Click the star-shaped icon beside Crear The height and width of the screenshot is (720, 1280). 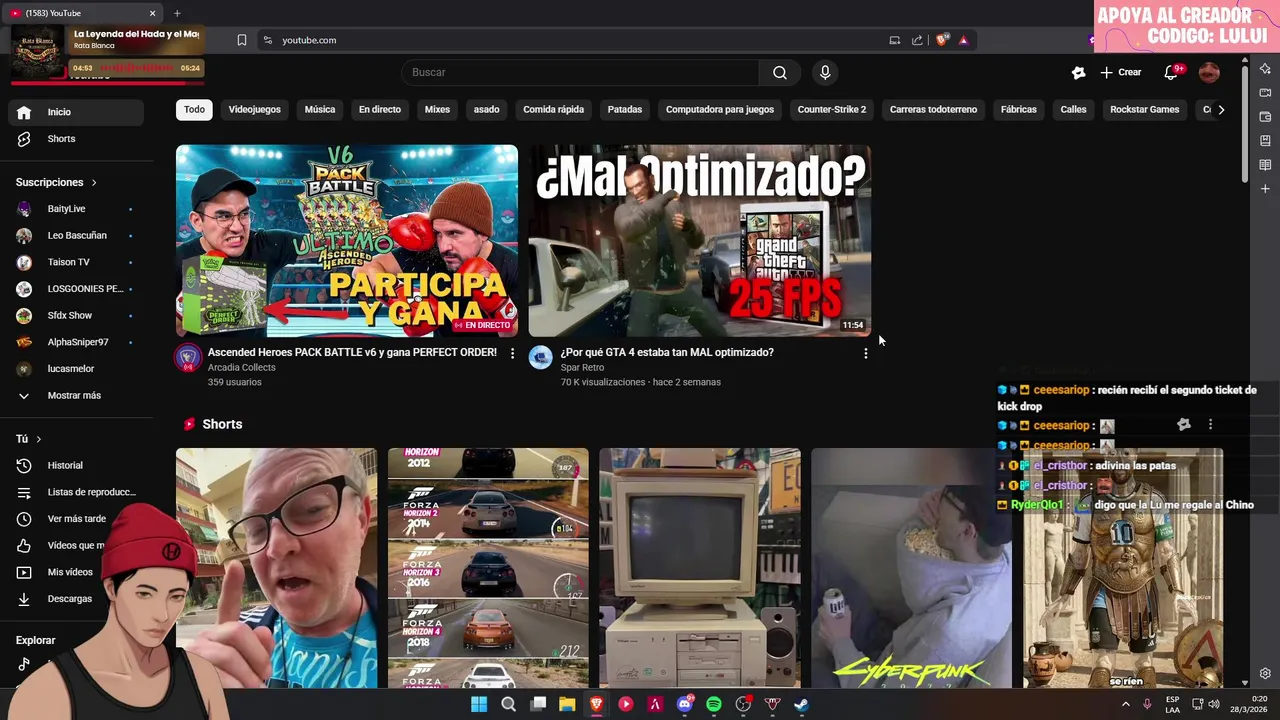[x=1078, y=72]
